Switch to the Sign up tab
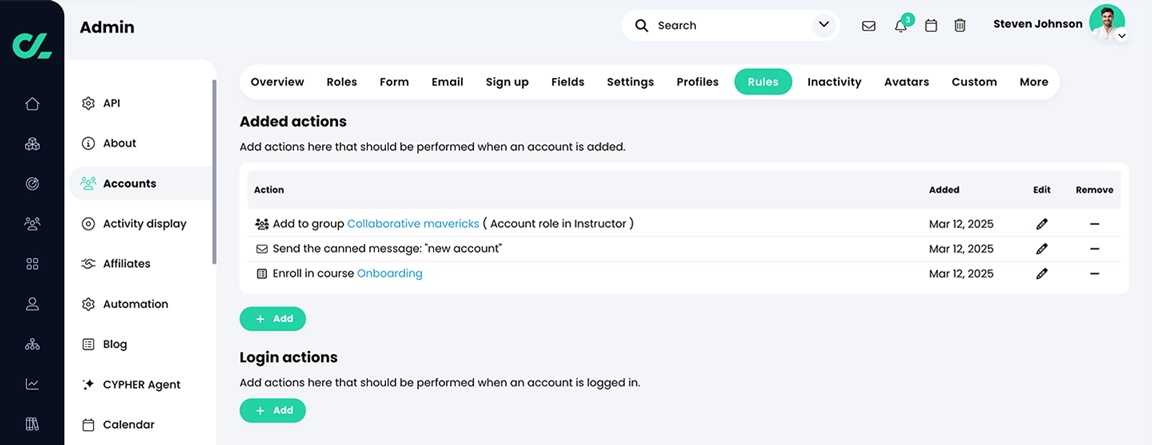The width and height of the screenshot is (1152, 445). point(507,82)
